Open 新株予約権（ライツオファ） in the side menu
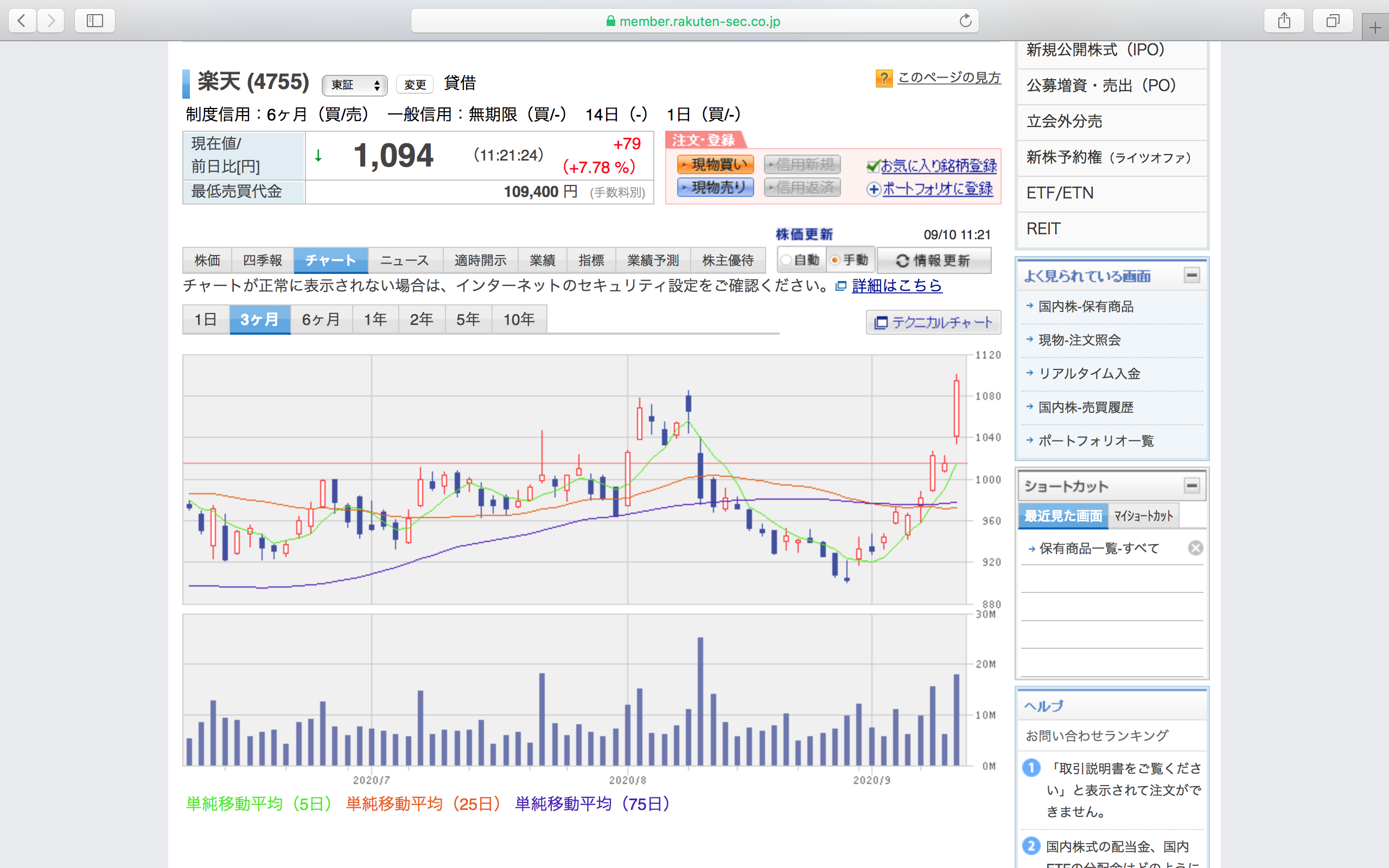Screen dimensions: 1389x868 (x=1112, y=157)
